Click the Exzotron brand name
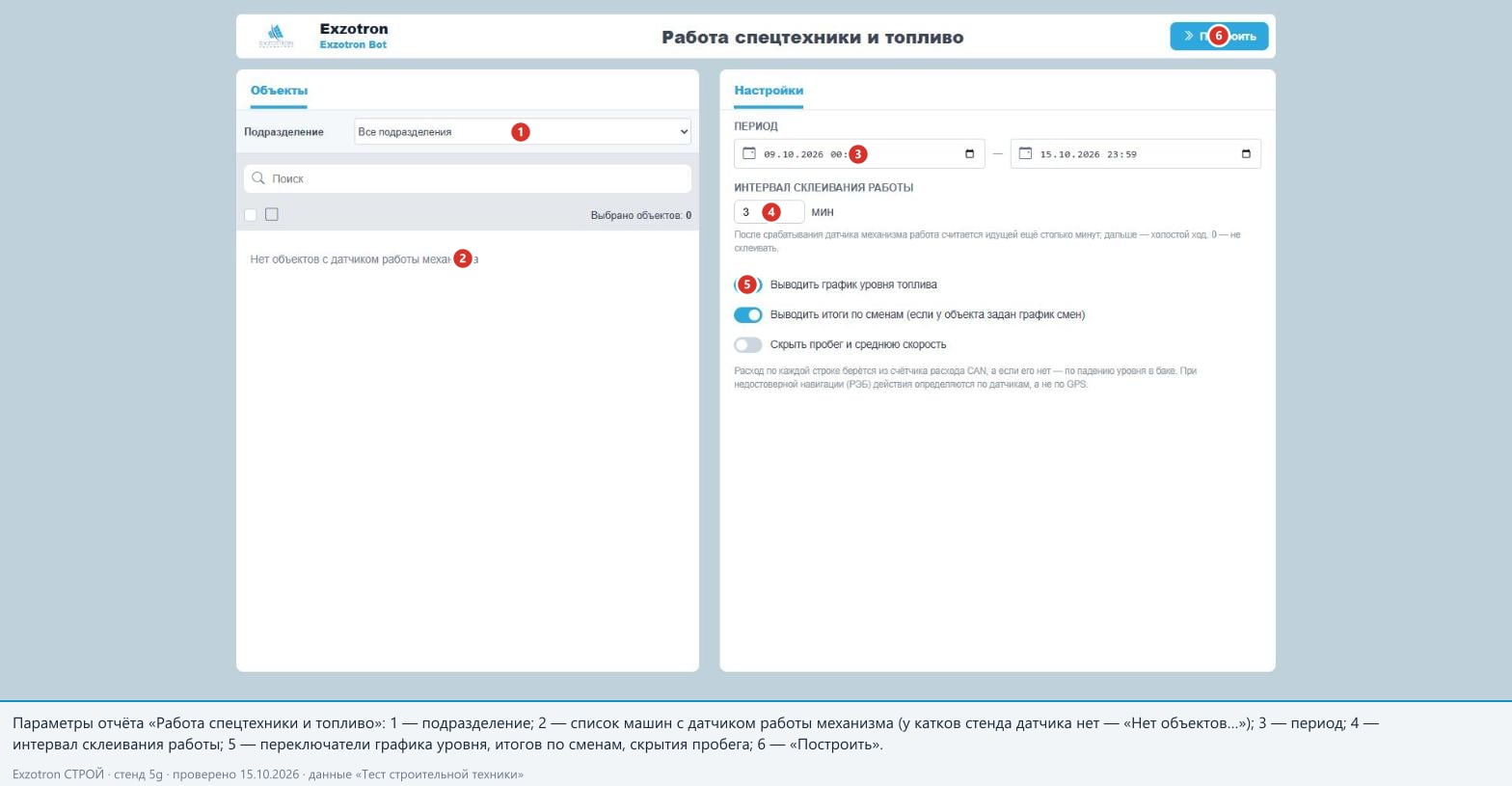 [354, 29]
